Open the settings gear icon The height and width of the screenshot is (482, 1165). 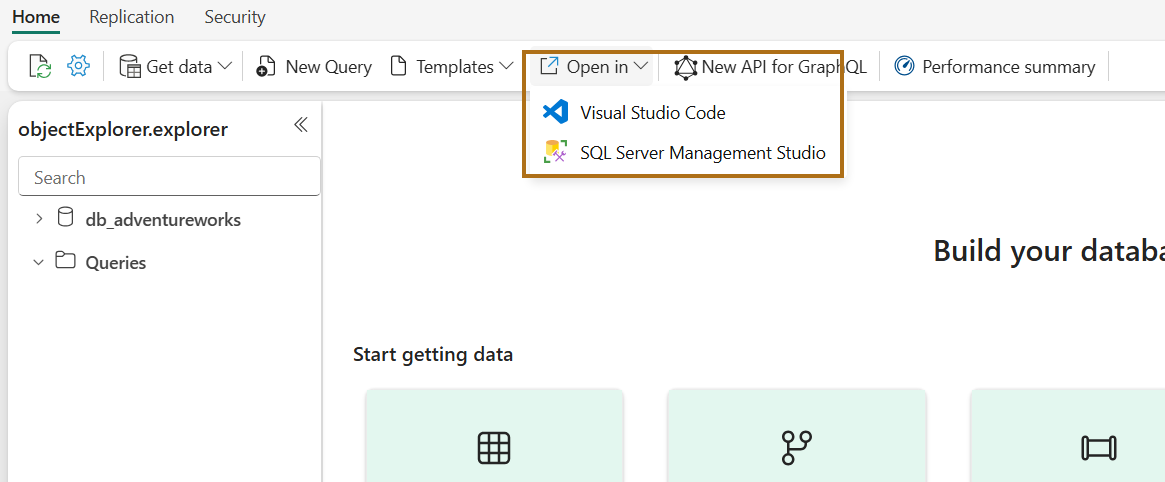pyautogui.click(x=78, y=66)
